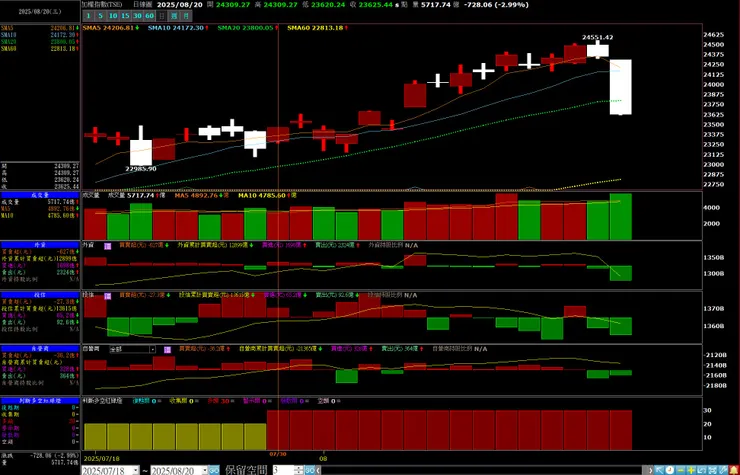Screen dimensions: 740x475
Task: Click the 08 month marker on time axis
Action: pyautogui.click(x=323, y=458)
